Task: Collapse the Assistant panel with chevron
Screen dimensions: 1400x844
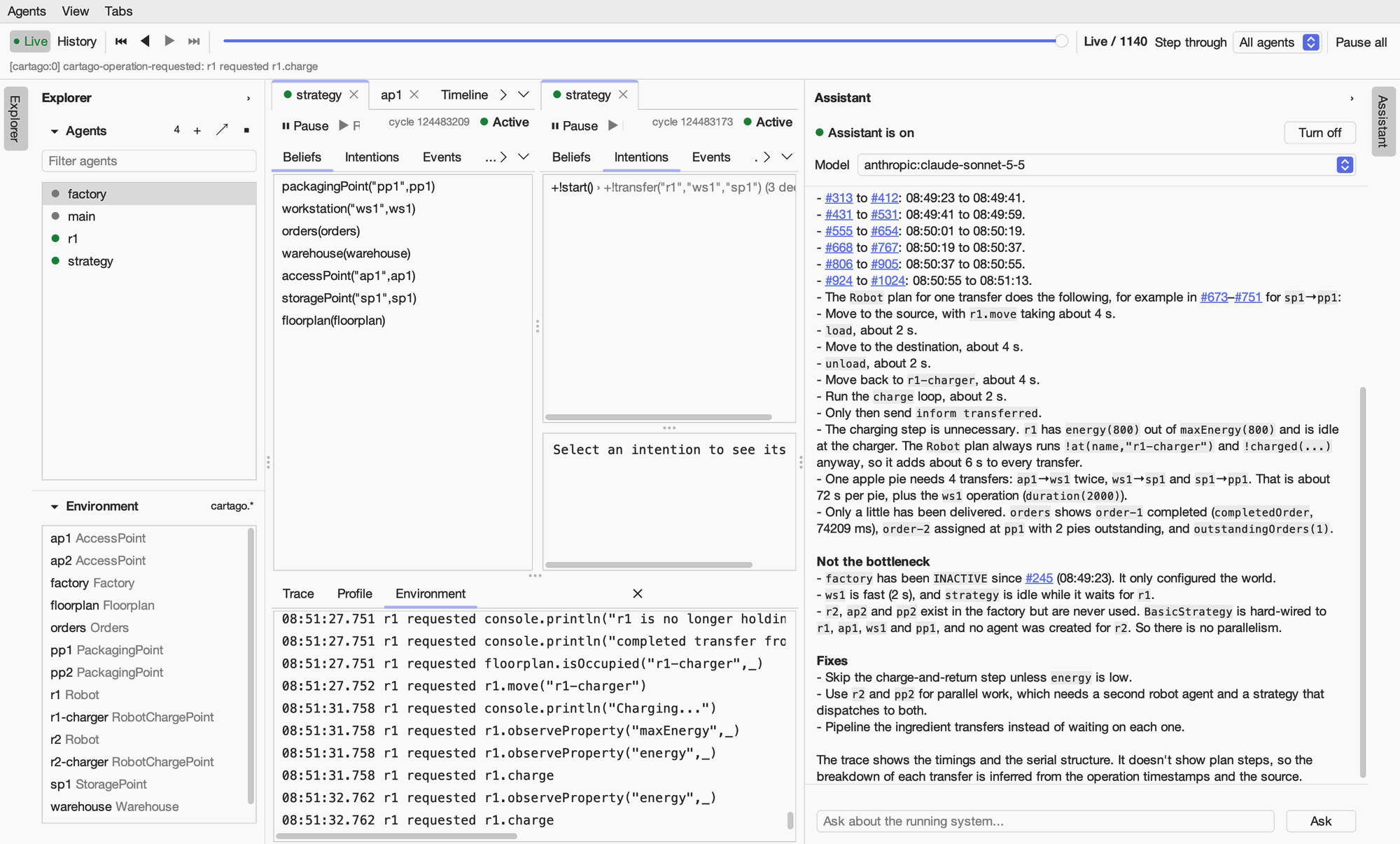Action: (1352, 98)
